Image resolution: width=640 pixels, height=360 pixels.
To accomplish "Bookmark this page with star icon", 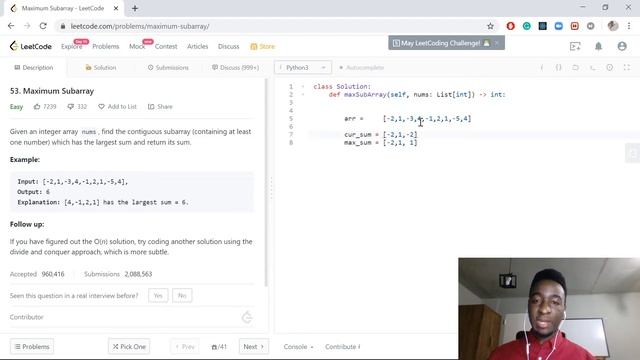I will point(490,26).
